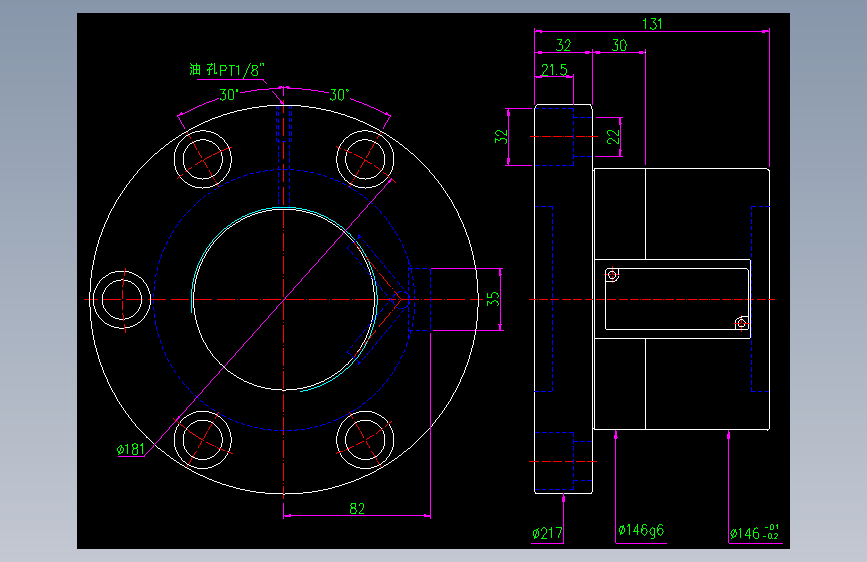This screenshot has height=562, width=867.
Task: Click the 82 horizontal dimension value
Action: point(357,508)
